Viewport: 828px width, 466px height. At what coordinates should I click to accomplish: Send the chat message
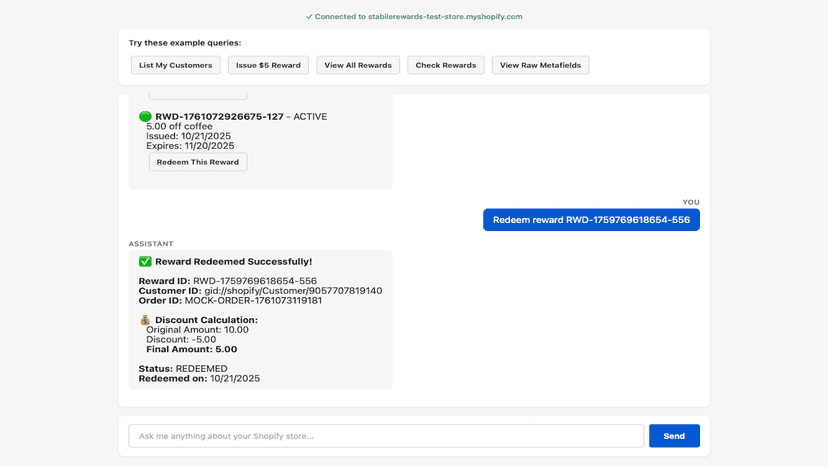(674, 436)
